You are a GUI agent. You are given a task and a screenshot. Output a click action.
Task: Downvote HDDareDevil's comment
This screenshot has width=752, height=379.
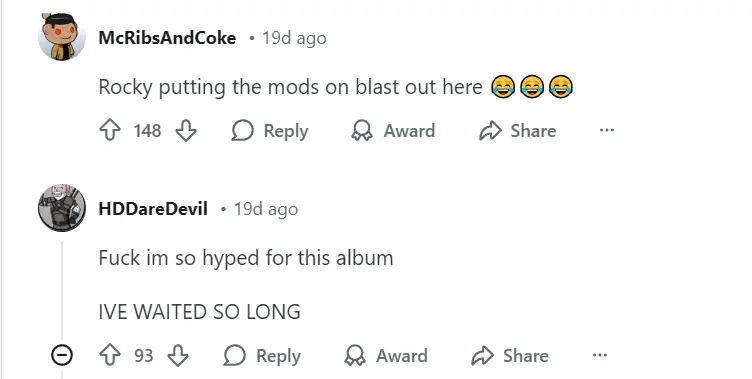click(178, 356)
